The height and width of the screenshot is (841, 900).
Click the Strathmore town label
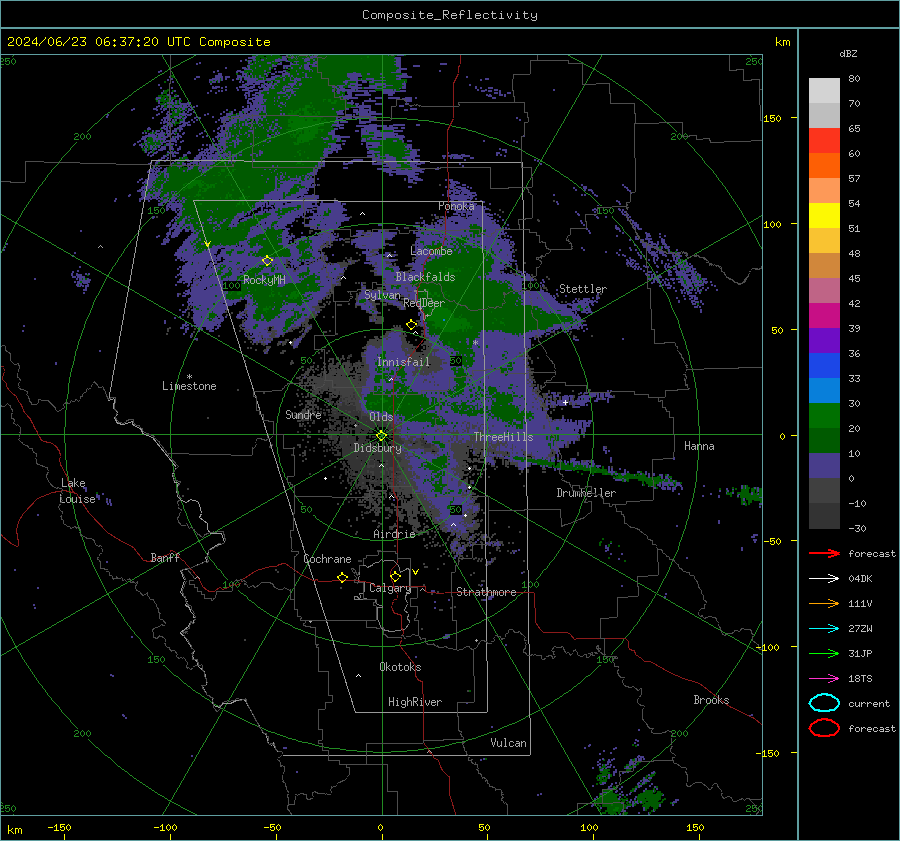tap(486, 592)
